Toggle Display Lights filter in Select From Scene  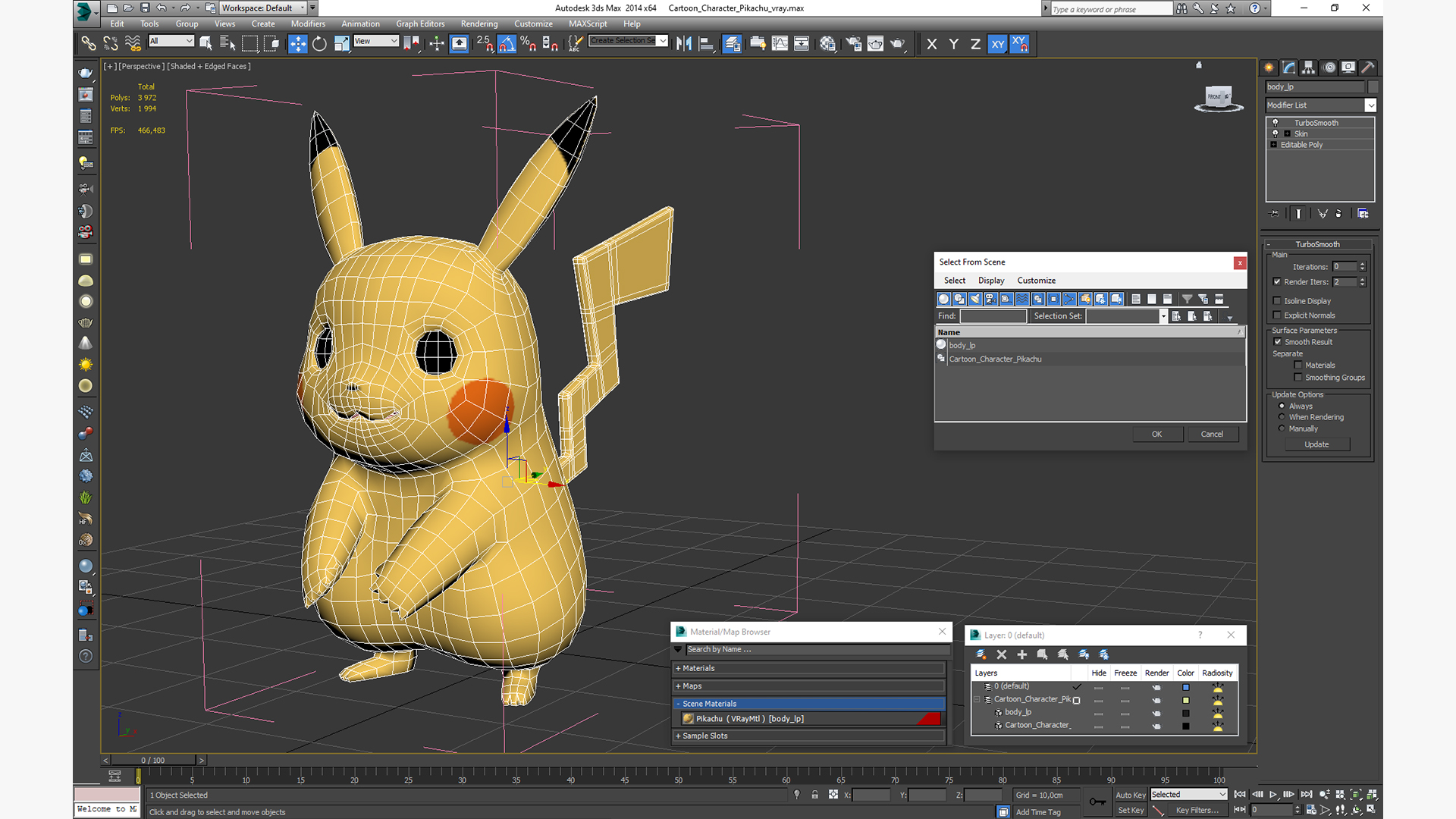pyautogui.click(x=975, y=299)
